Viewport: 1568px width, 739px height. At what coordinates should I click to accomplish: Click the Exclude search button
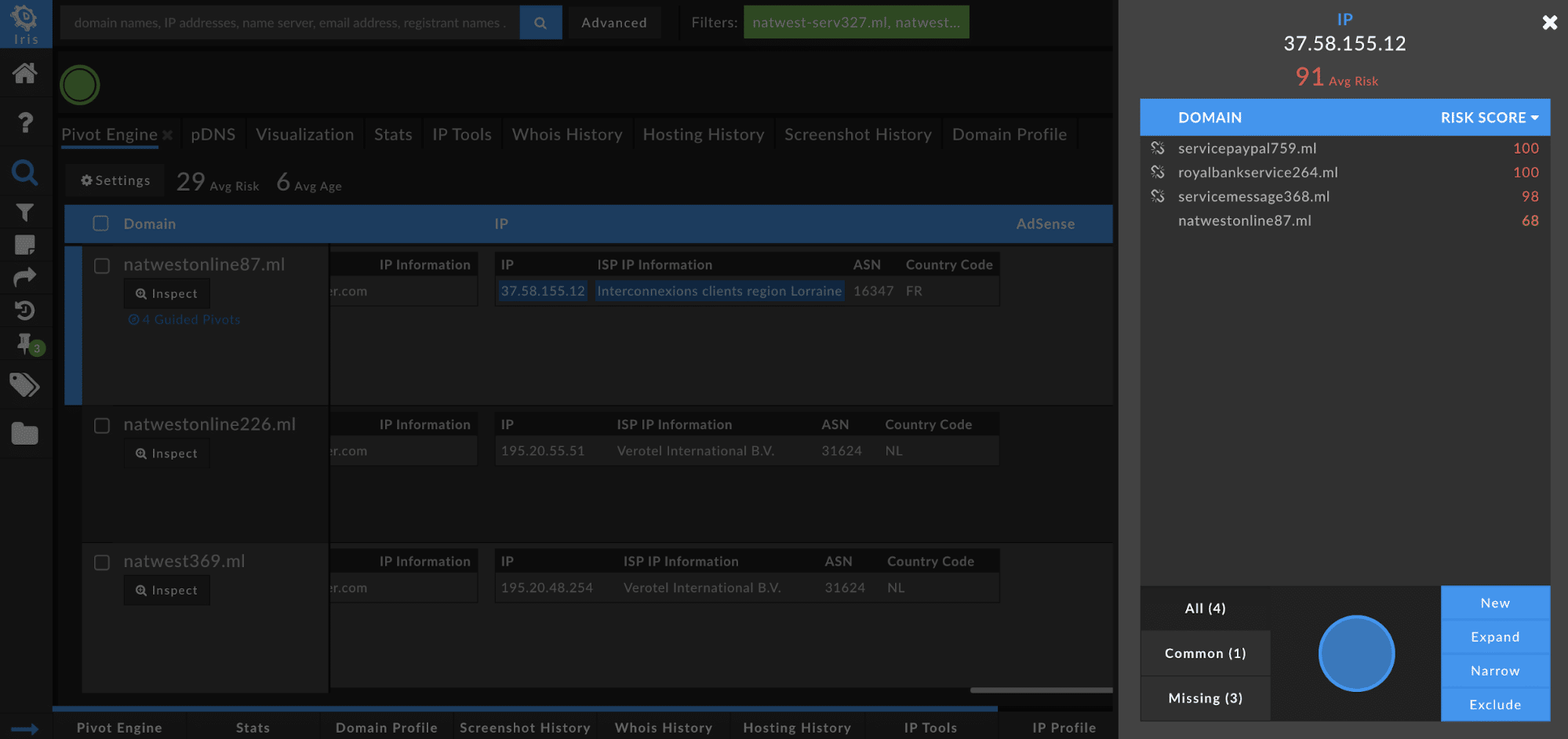point(1495,704)
